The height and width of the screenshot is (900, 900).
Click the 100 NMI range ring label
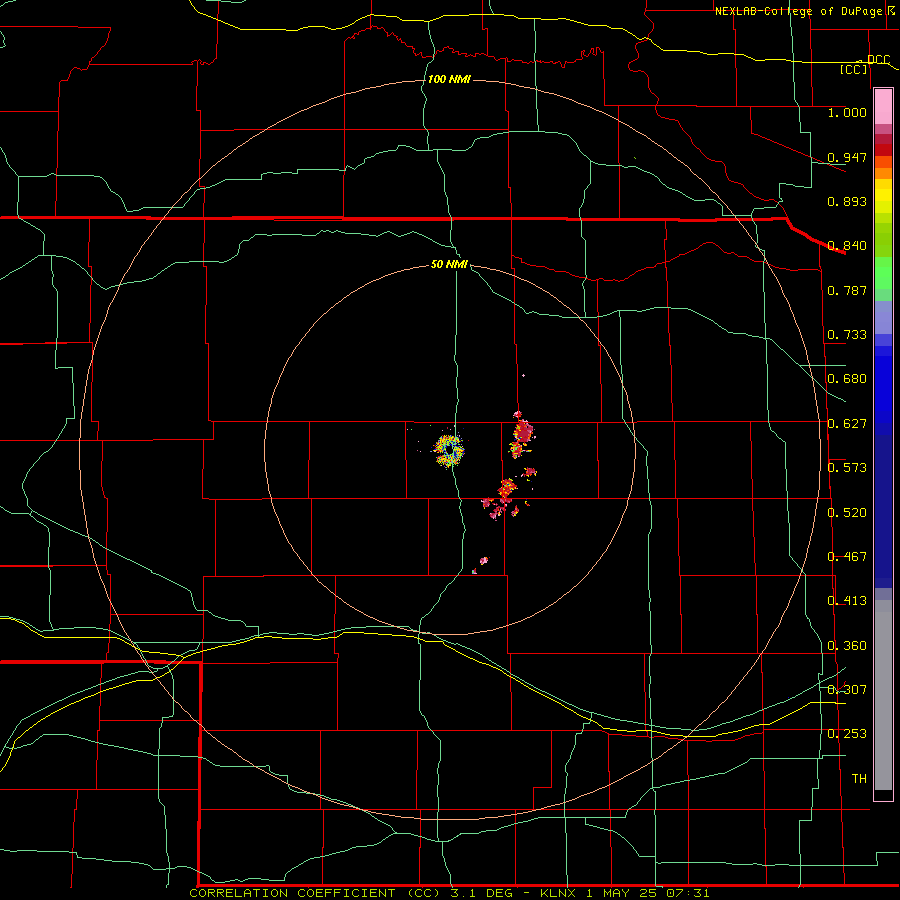pos(449,79)
